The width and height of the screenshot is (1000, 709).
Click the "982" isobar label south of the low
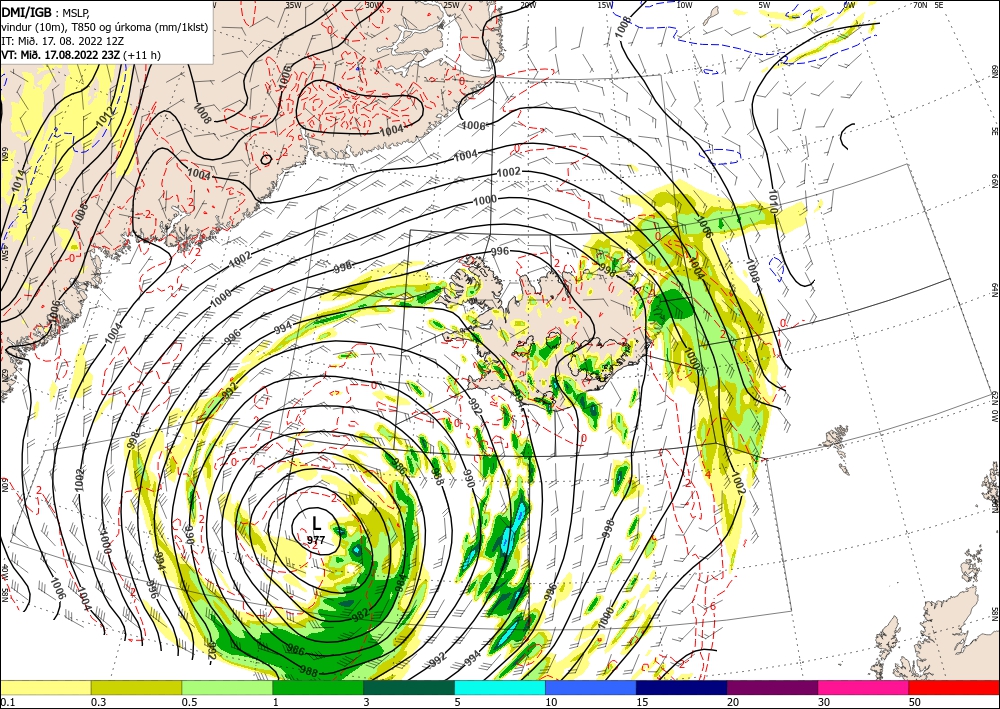click(361, 614)
